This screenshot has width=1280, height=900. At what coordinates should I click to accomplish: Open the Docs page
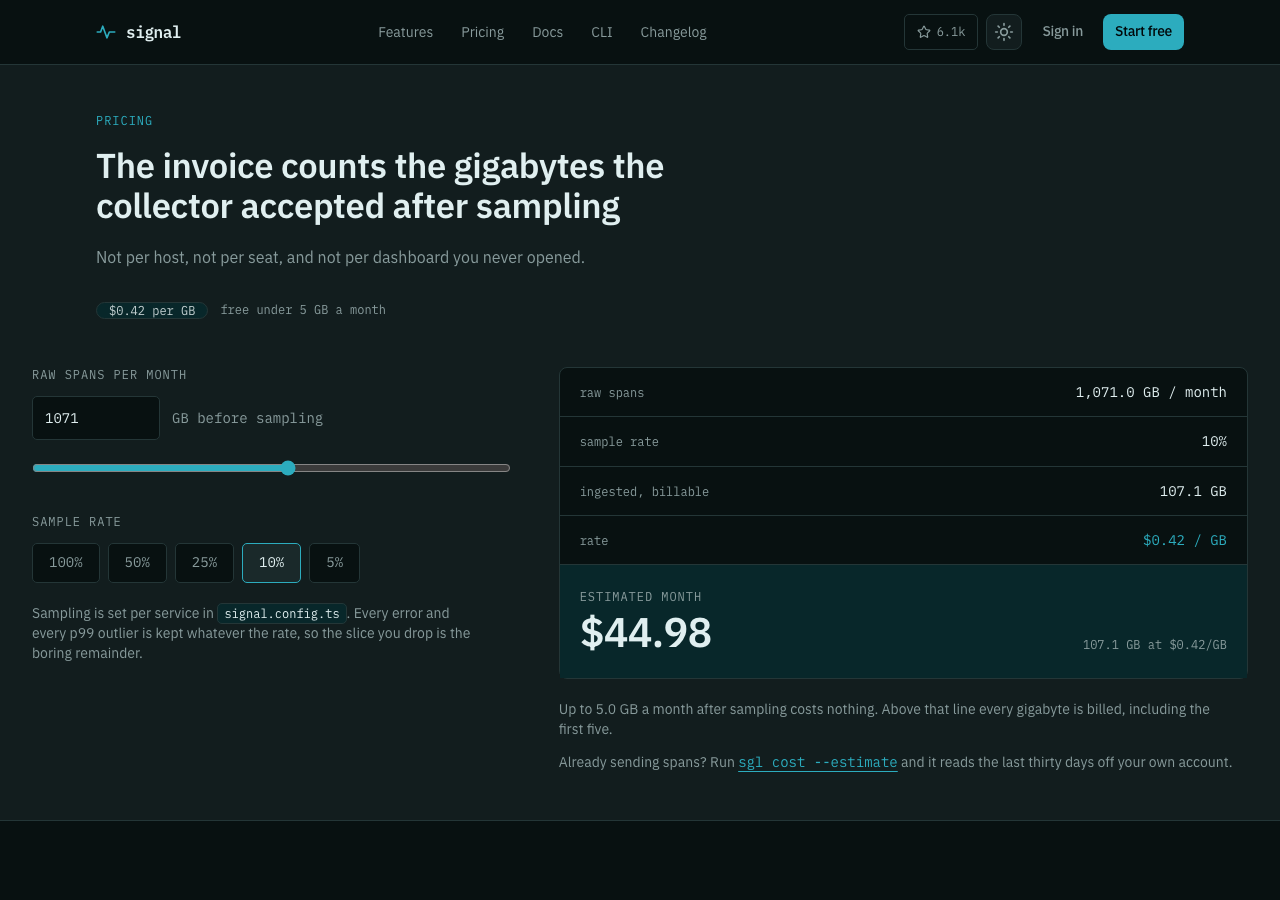547,32
